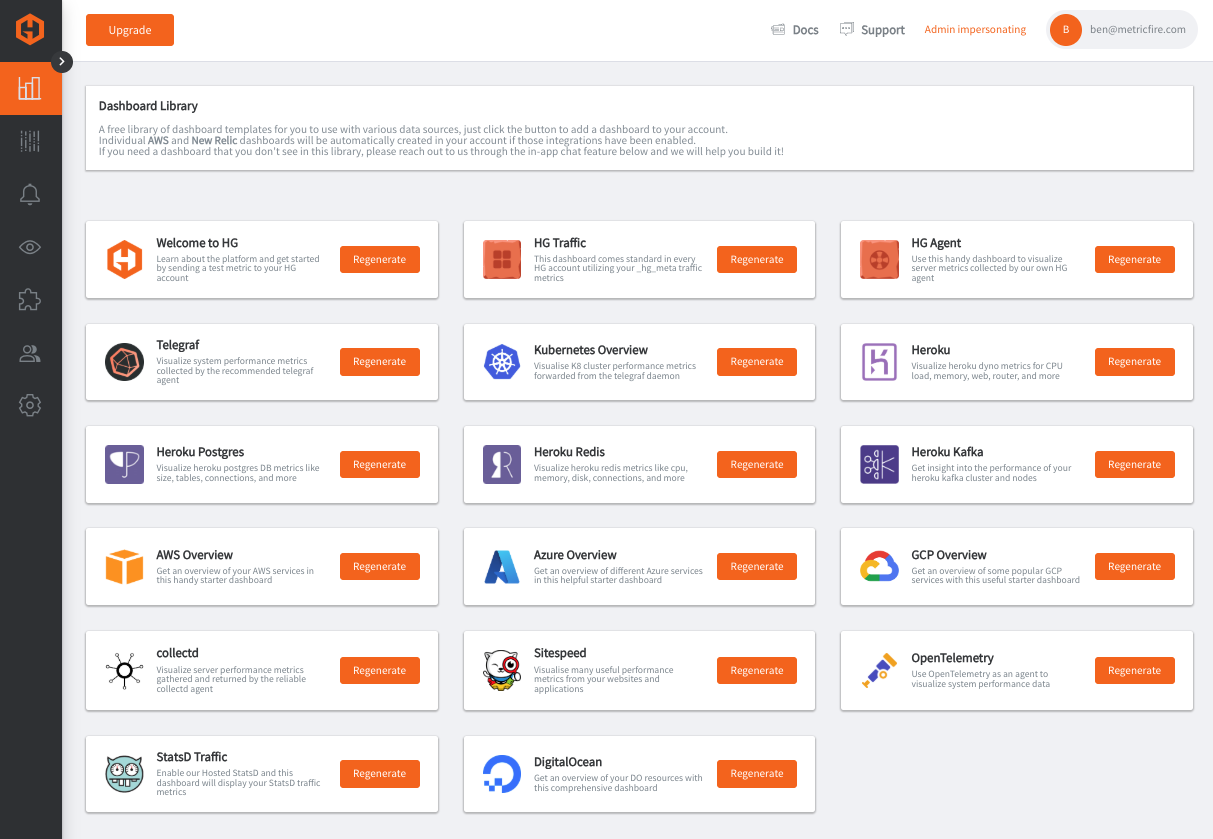Viewport: 1213px width, 839px height.
Task: Regenerate the GCP Overview dashboard
Action: tap(1134, 566)
